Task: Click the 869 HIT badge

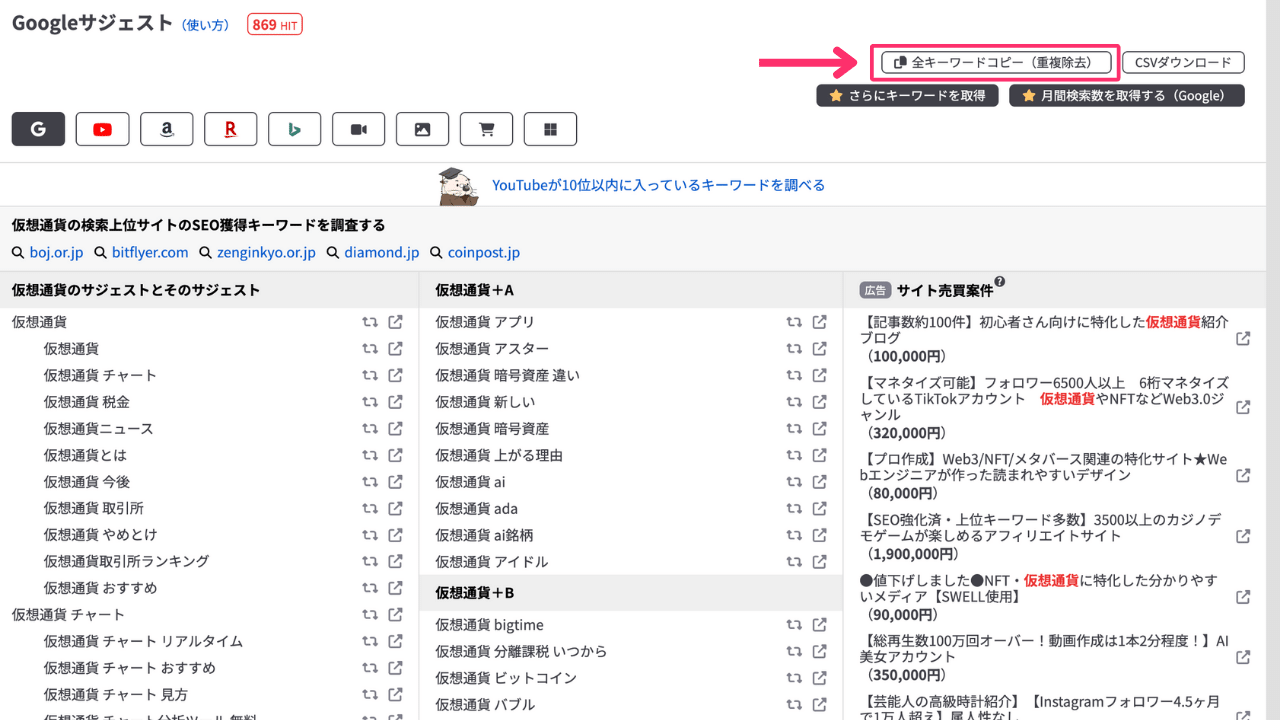Action: click(x=275, y=25)
